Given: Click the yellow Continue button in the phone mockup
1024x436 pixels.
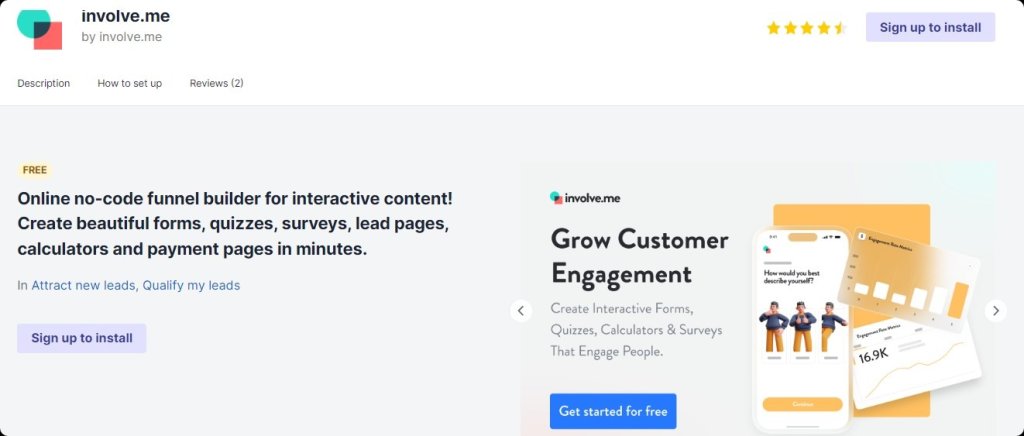Looking at the screenshot, I should point(802,404).
